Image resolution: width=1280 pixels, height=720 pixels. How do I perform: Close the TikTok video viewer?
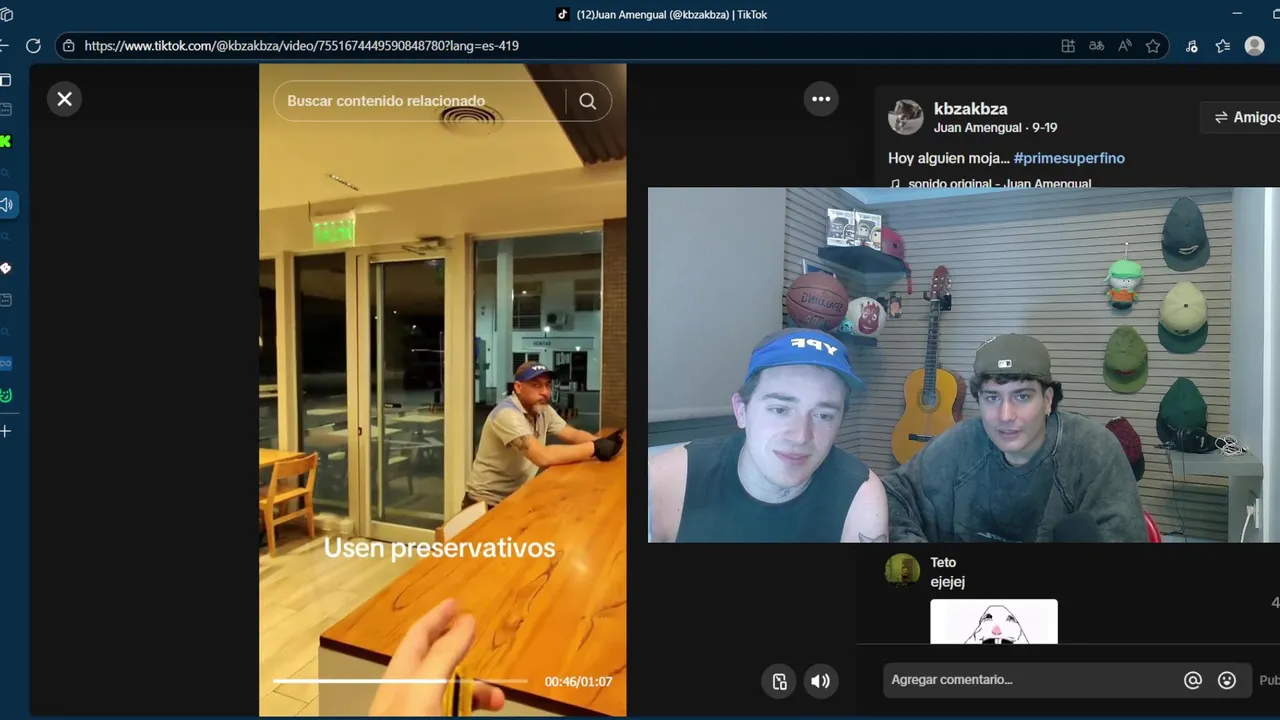click(65, 99)
